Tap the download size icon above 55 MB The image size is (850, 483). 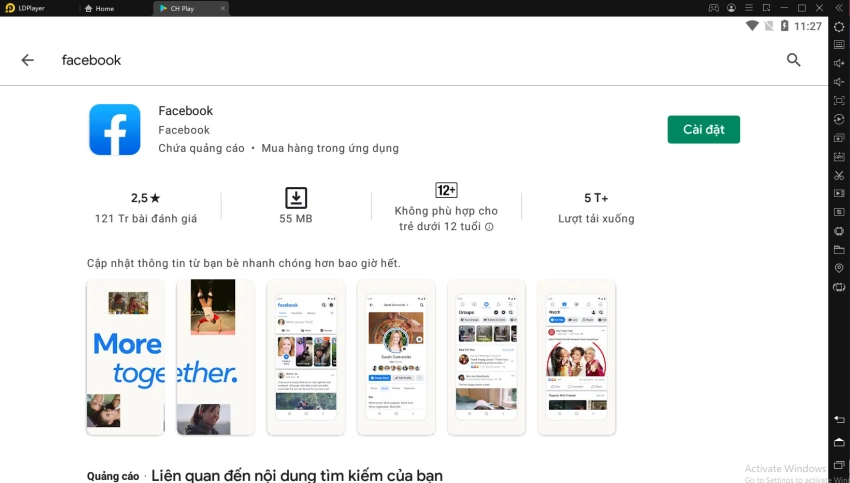[x=296, y=198]
